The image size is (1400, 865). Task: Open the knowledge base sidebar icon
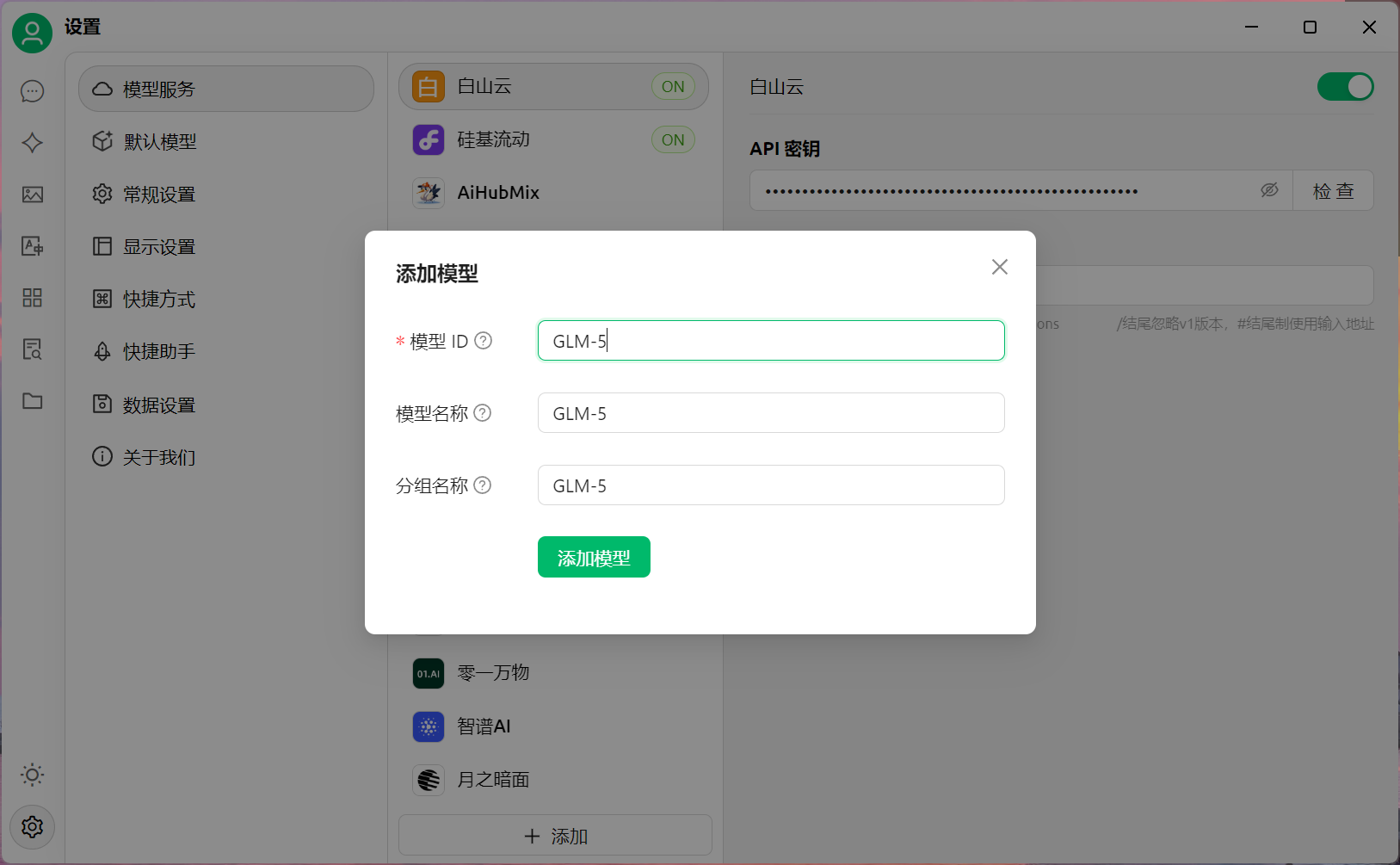point(33,349)
